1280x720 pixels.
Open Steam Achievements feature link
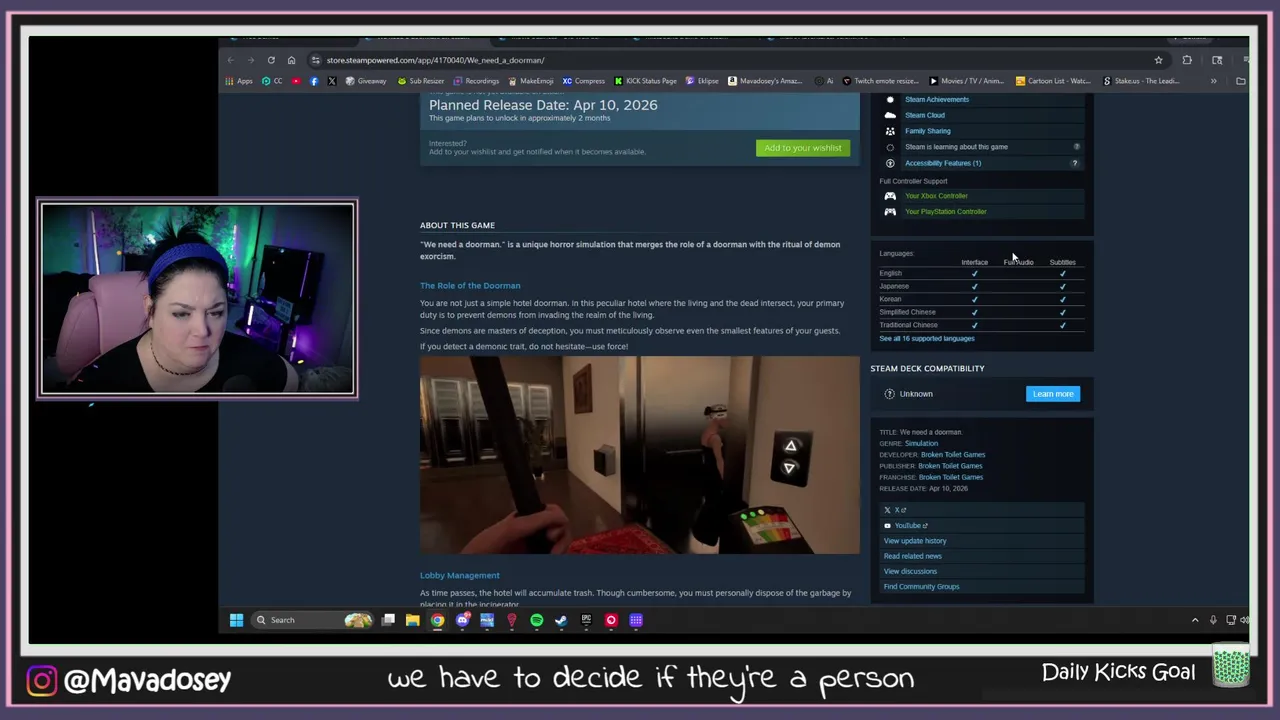[x=937, y=99]
